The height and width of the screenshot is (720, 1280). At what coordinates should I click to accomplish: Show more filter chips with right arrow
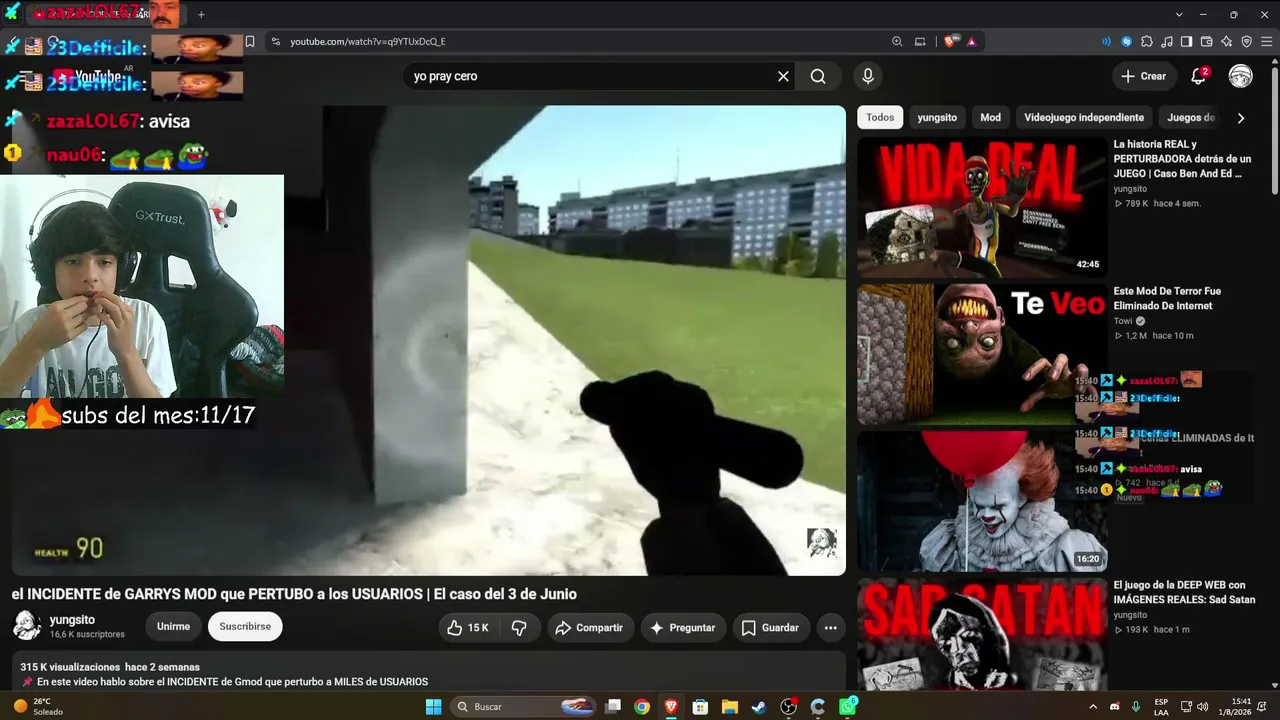point(1241,118)
